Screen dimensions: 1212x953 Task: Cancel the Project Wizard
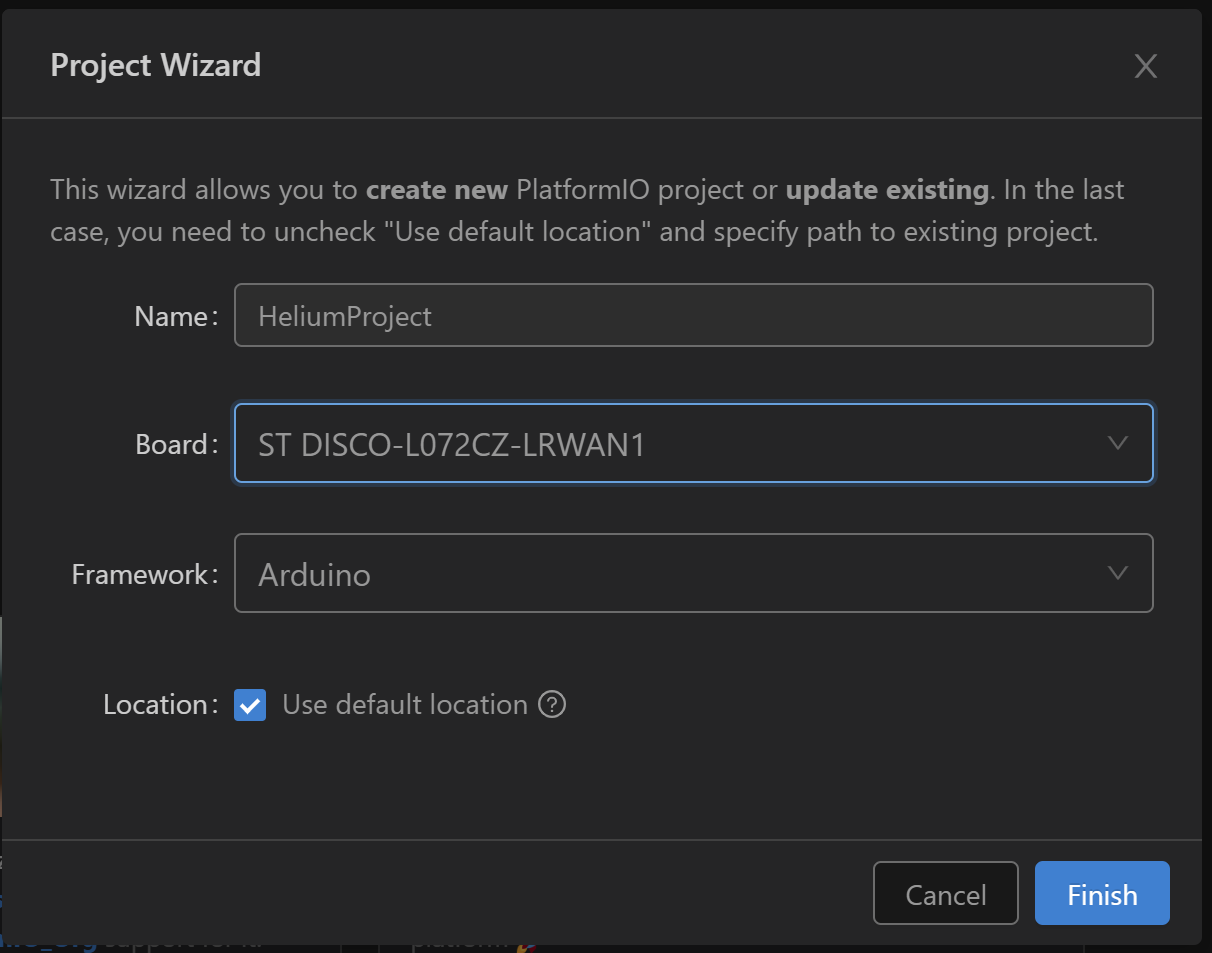point(945,894)
